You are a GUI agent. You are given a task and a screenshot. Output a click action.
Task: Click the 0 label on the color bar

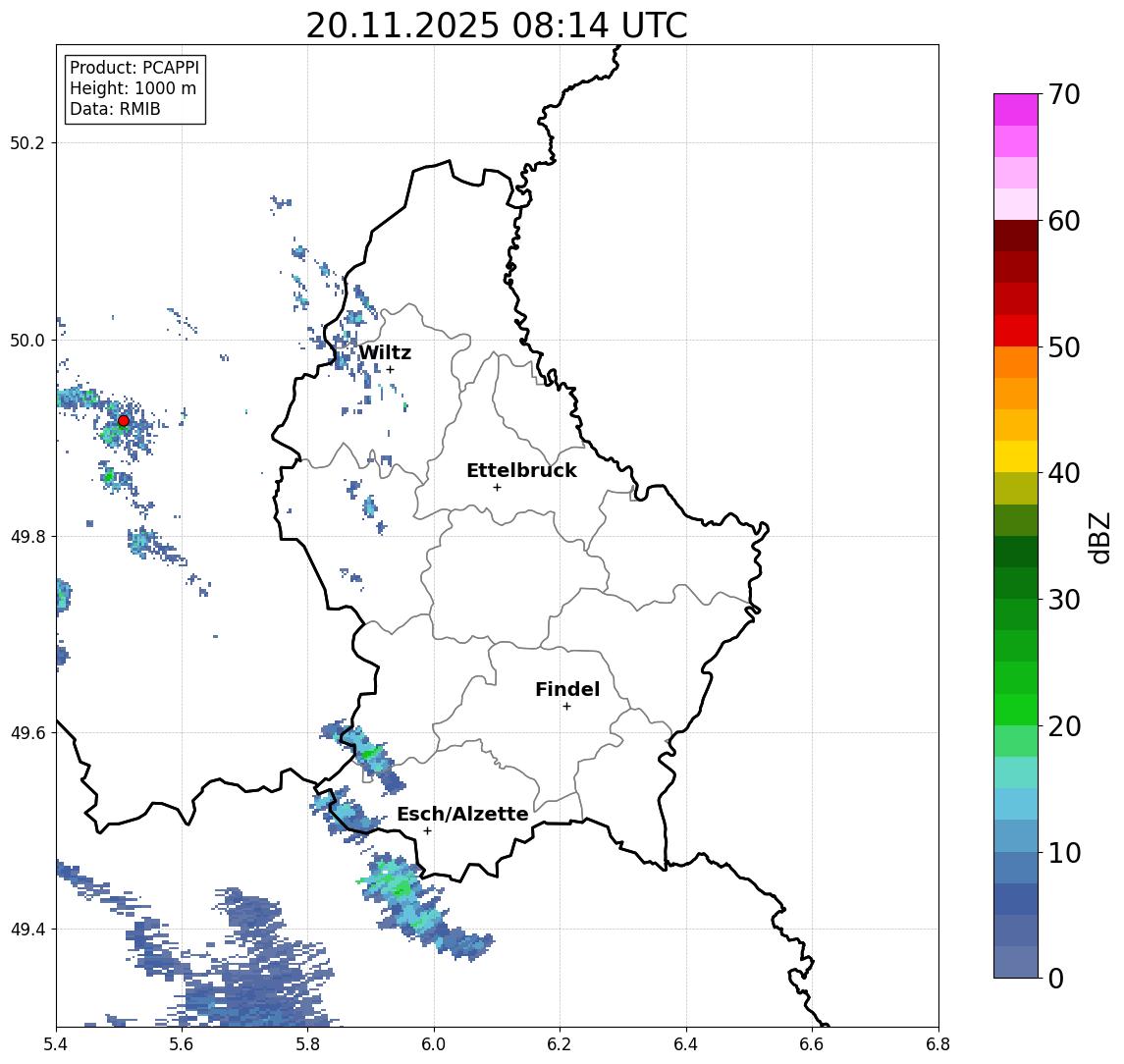coord(1056,978)
